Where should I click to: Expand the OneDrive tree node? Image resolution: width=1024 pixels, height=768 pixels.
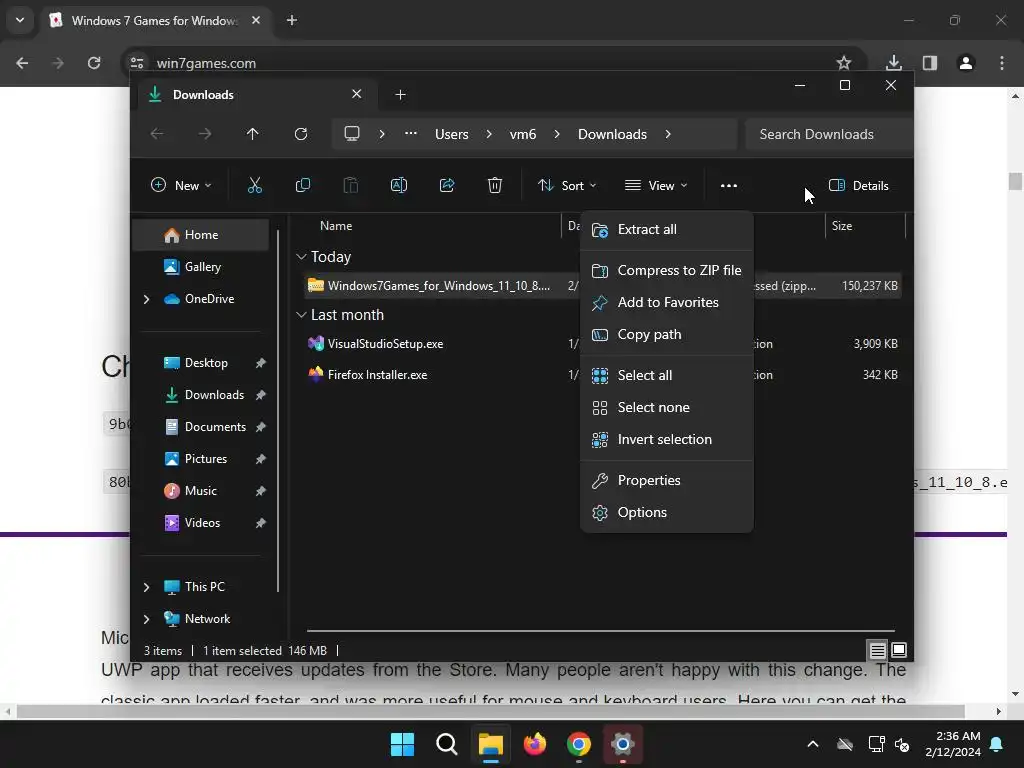[x=146, y=299]
